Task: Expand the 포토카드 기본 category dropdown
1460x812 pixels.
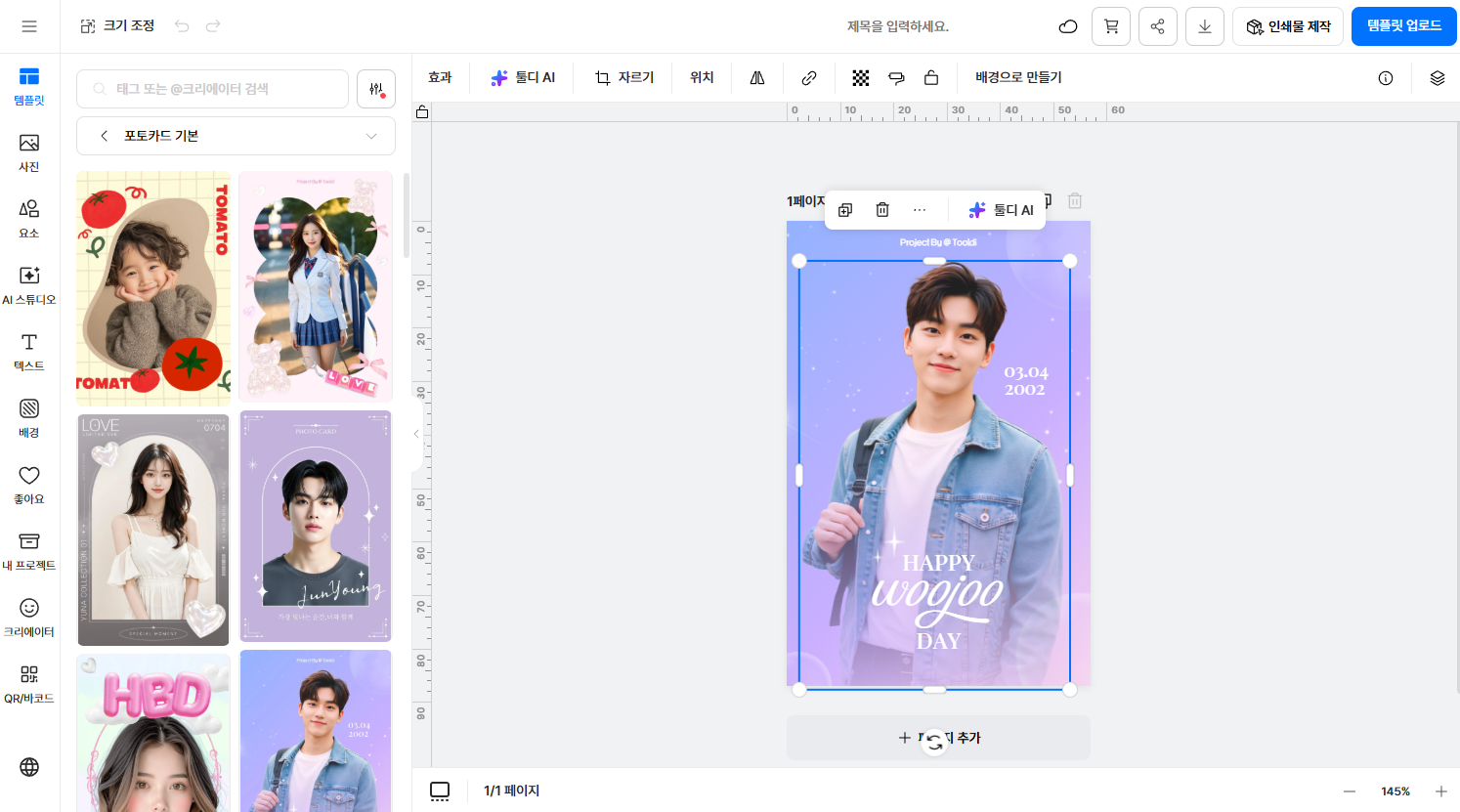Action: (371, 136)
